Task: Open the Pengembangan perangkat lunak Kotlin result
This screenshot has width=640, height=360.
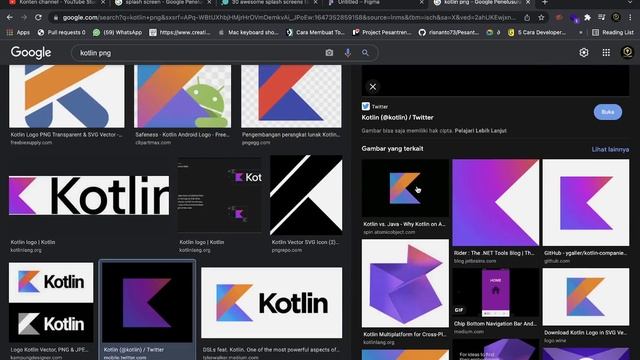Action: (x=291, y=96)
